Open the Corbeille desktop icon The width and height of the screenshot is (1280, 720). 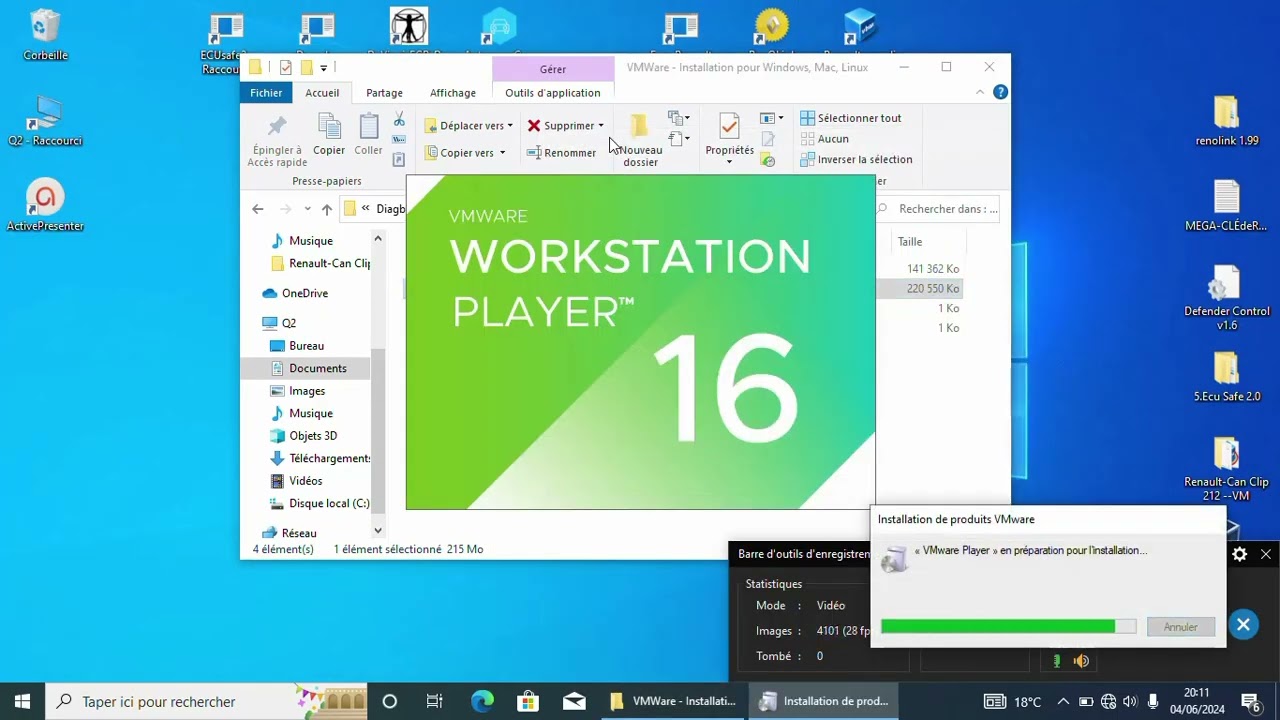pyautogui.click(x=45, y=34)
